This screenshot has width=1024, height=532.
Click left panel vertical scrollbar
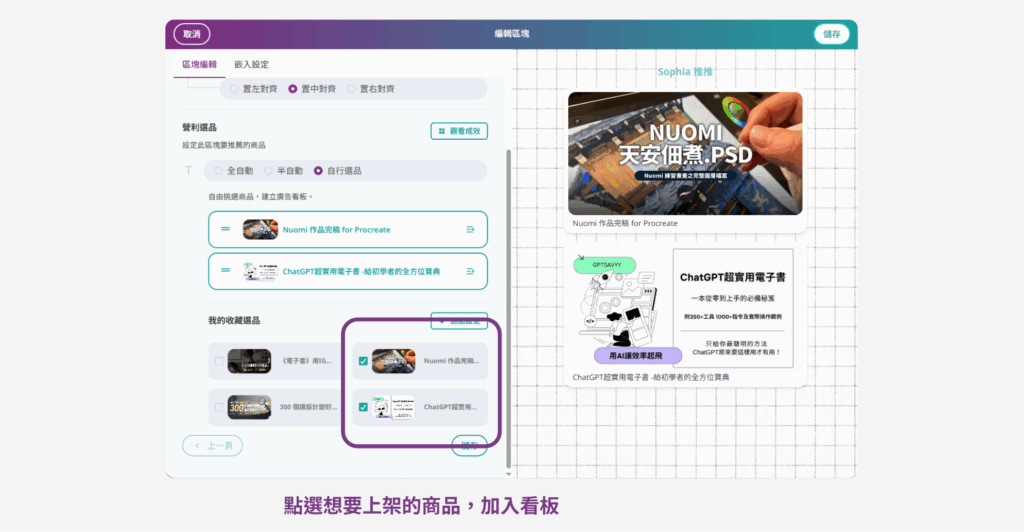point(509,307)
